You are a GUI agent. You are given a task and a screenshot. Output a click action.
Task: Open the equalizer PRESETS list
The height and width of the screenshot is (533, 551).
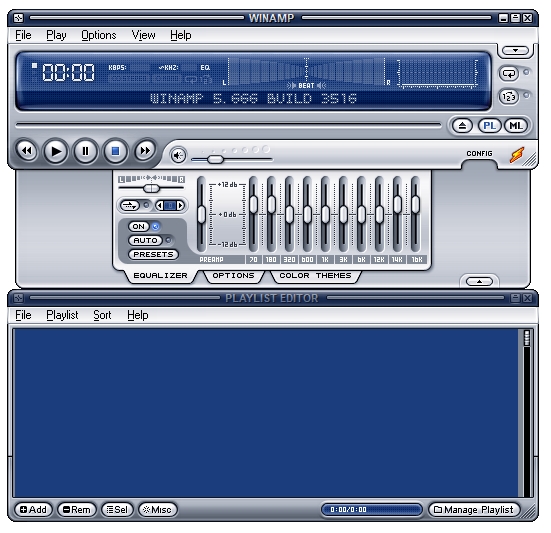[x=154, y=254]
